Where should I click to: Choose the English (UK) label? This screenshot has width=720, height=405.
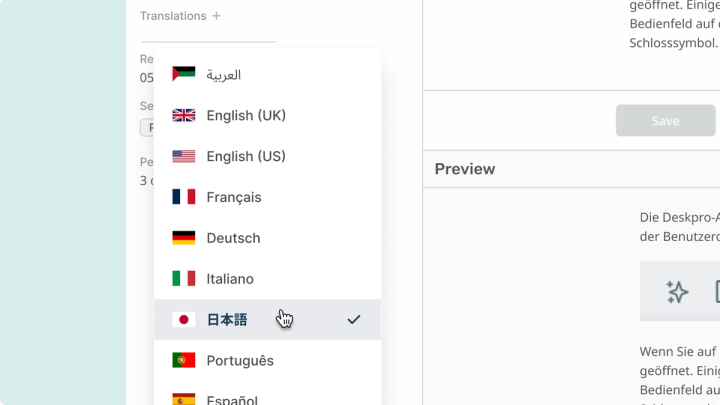point(246,115)
